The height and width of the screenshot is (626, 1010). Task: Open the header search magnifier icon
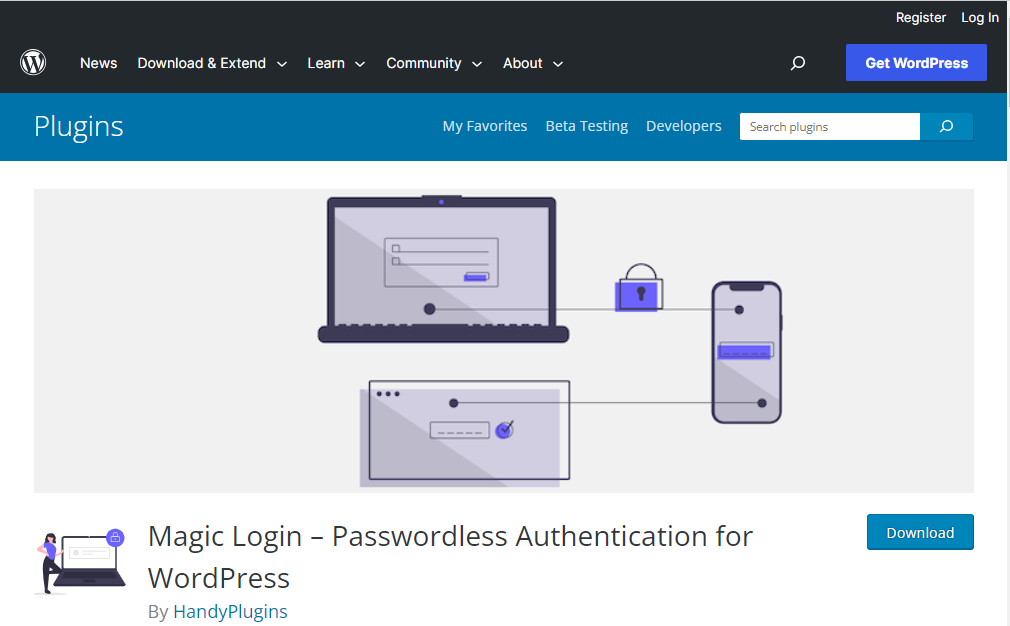tap(798, 62)
